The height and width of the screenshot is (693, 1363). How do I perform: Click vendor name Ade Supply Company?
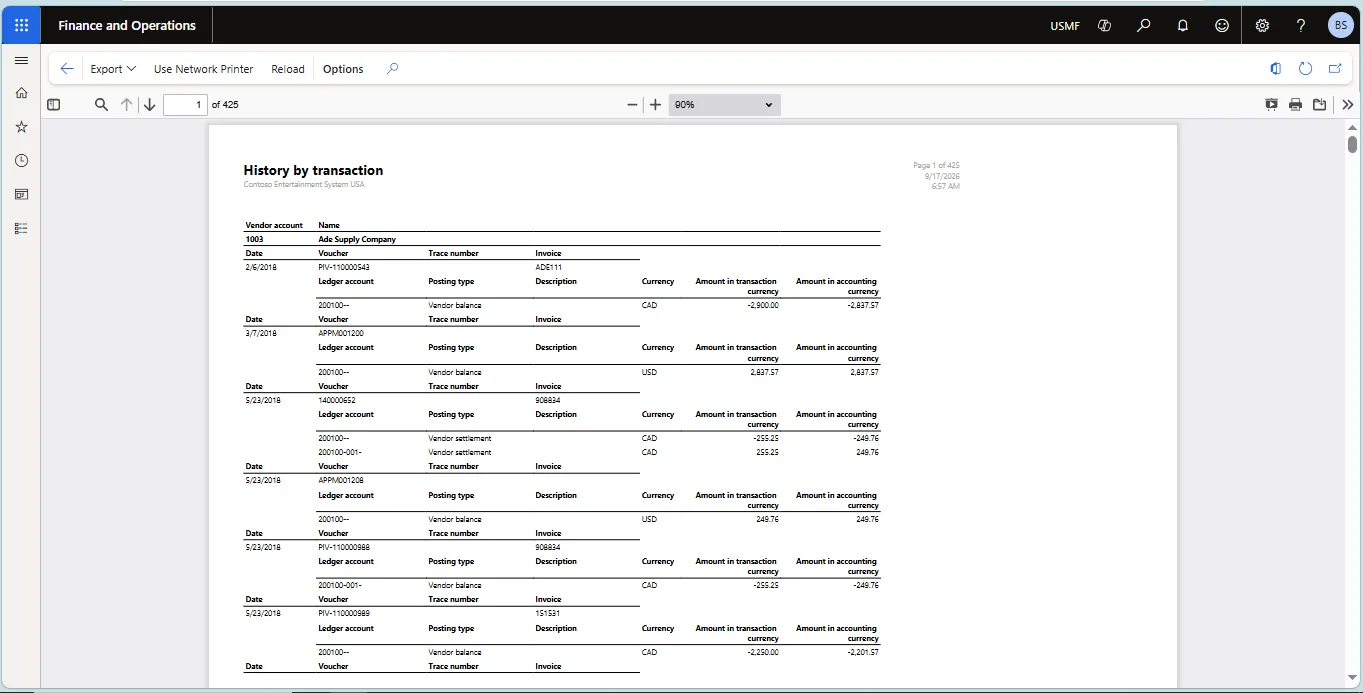point(357,239)
